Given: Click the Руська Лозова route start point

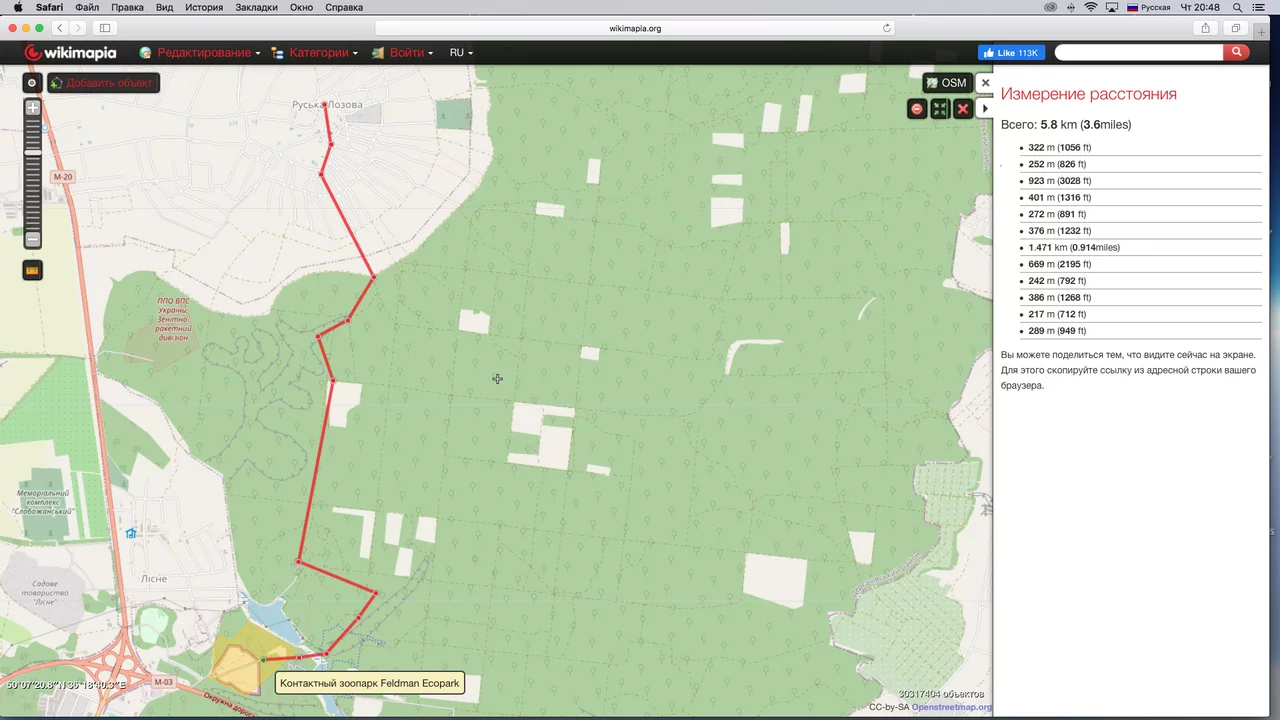Looking at the screenshot, I should [x=325, y=105].
